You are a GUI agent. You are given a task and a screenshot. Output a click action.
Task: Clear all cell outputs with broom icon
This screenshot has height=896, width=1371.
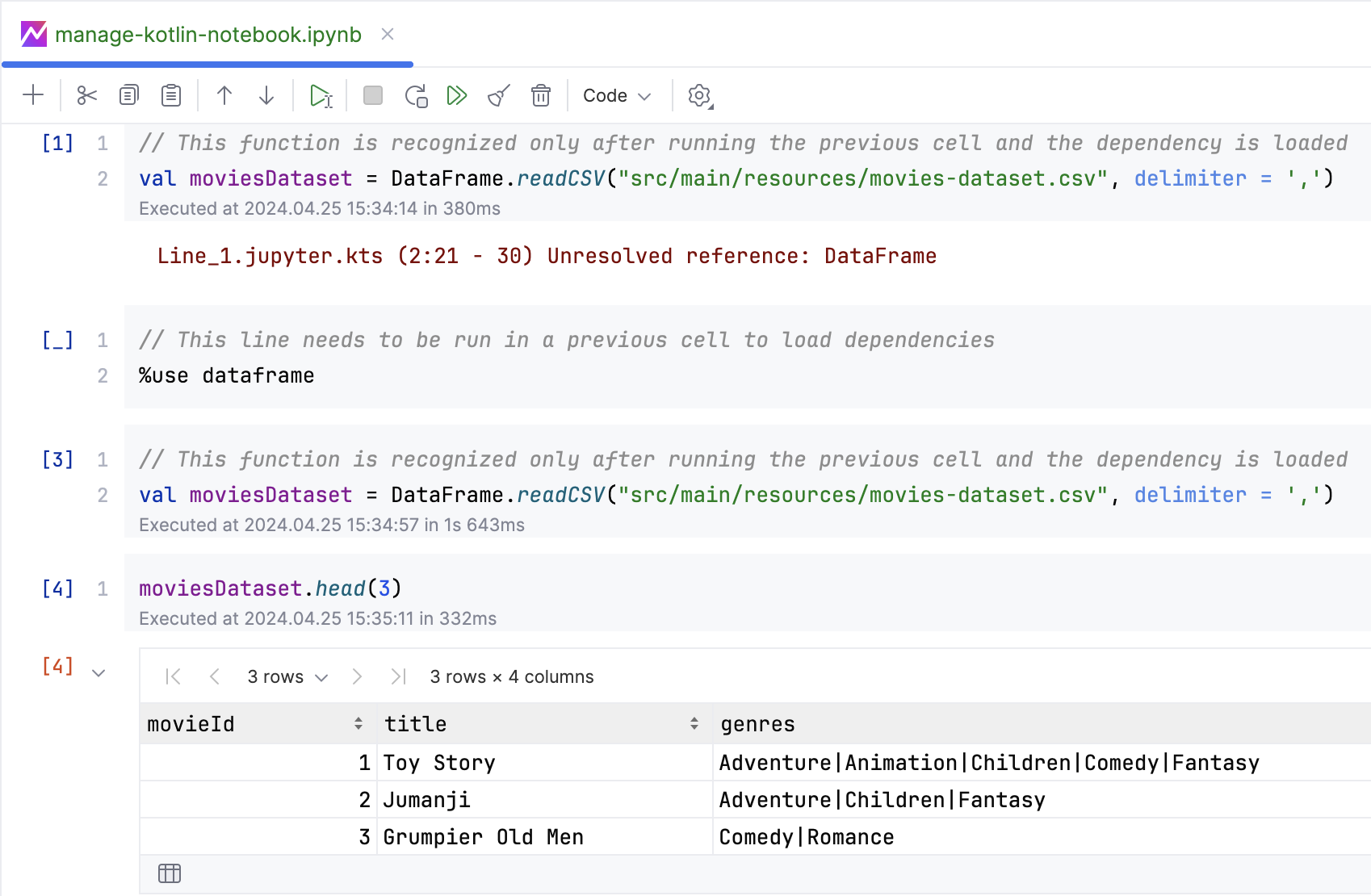click(x=498, y=94)
